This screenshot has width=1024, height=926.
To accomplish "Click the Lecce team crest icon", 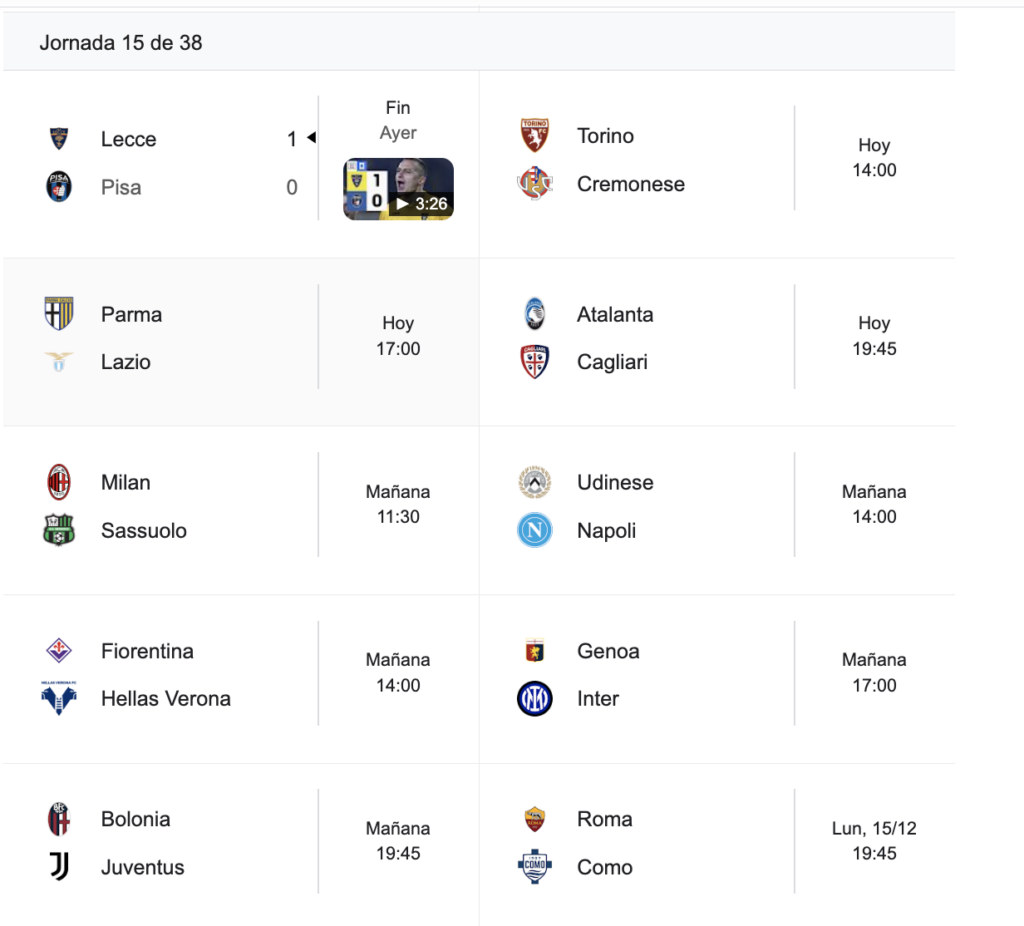I will tap(59, 139).
